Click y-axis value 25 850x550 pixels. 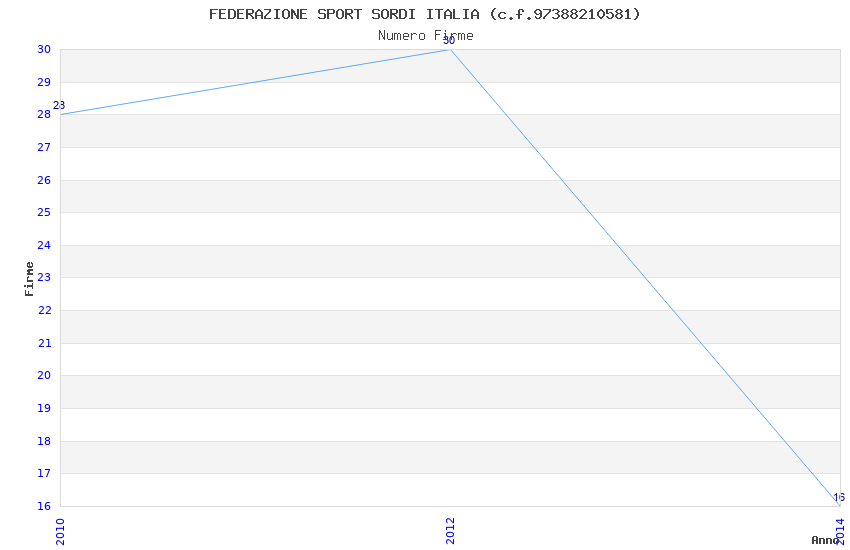point(44,212)
